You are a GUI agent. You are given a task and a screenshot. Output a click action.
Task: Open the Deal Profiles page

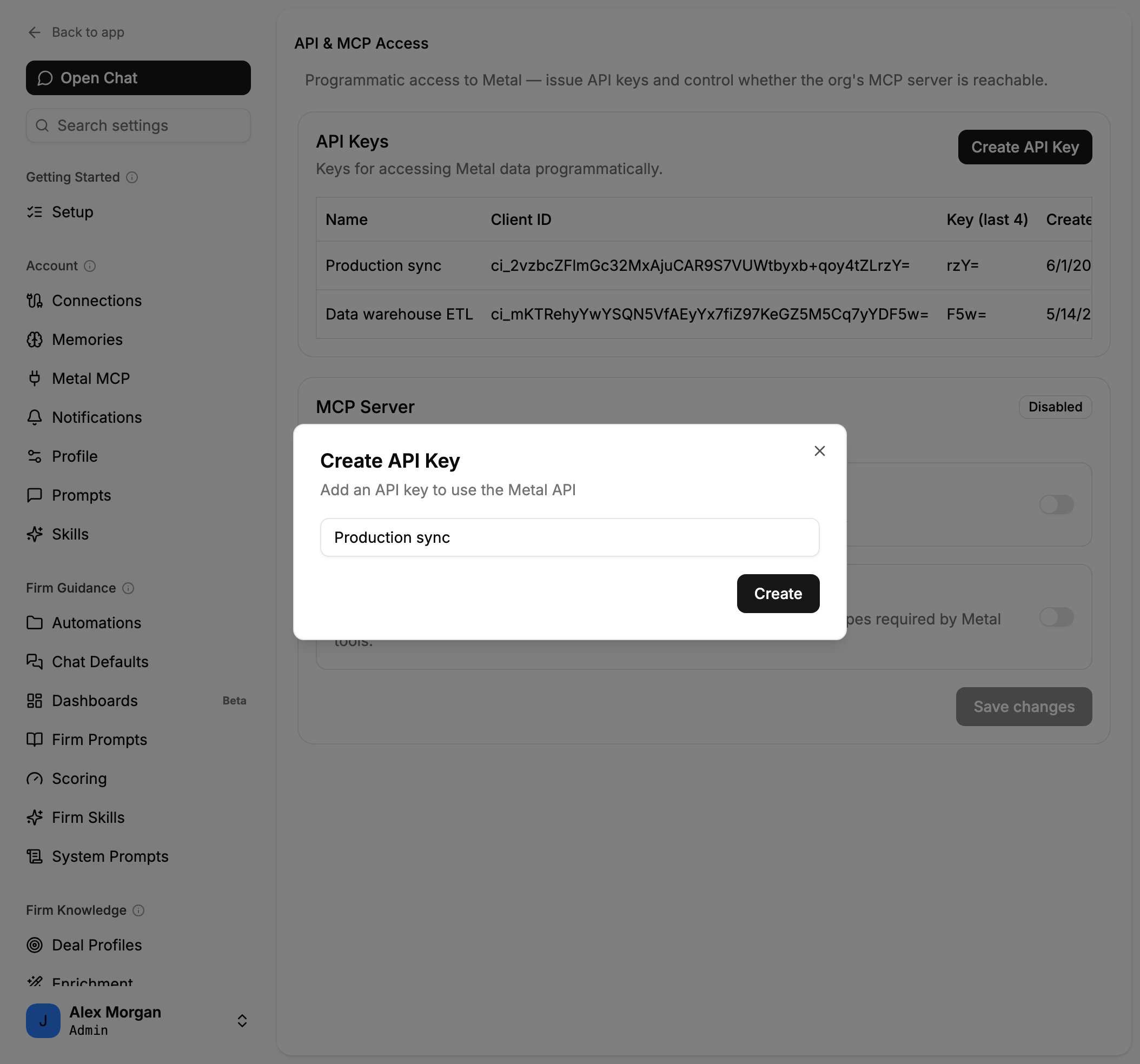point(96,945)
